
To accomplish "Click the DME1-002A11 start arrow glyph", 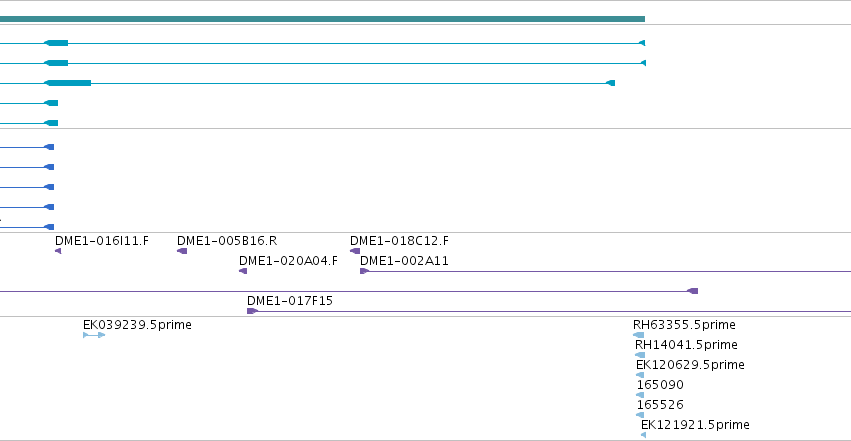I will 364,271.
